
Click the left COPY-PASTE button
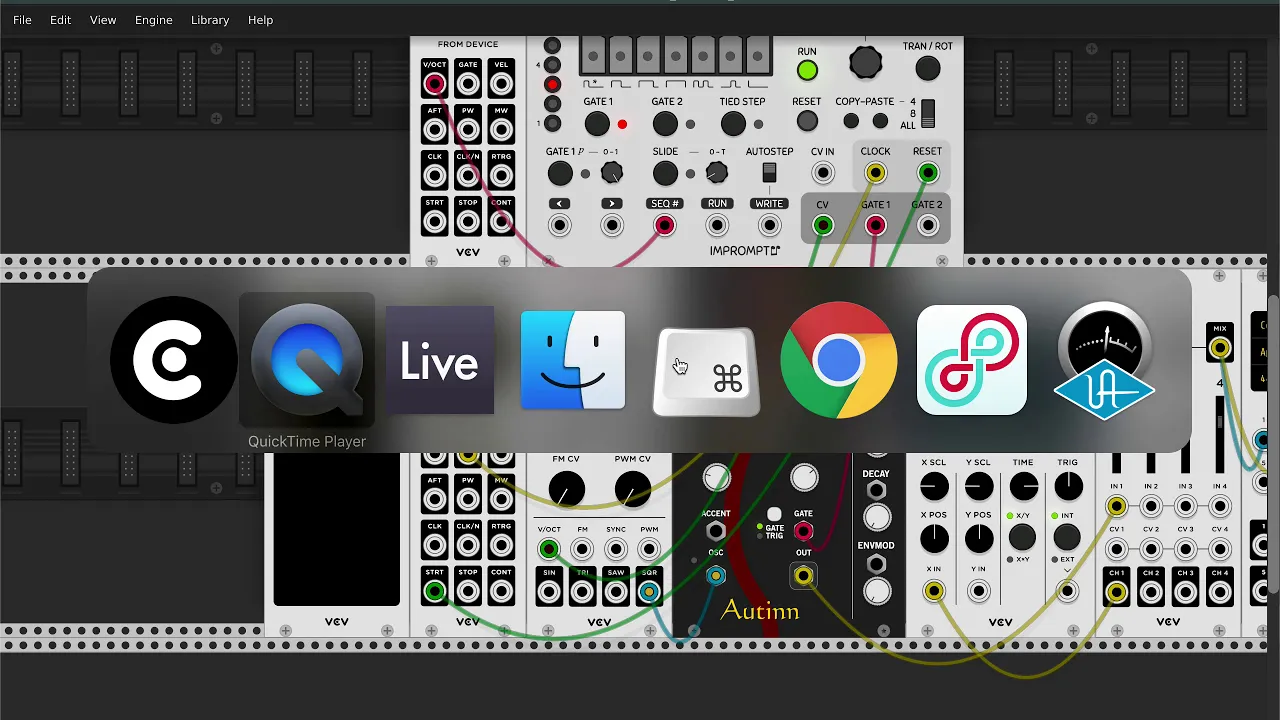(x=851, y=121)
